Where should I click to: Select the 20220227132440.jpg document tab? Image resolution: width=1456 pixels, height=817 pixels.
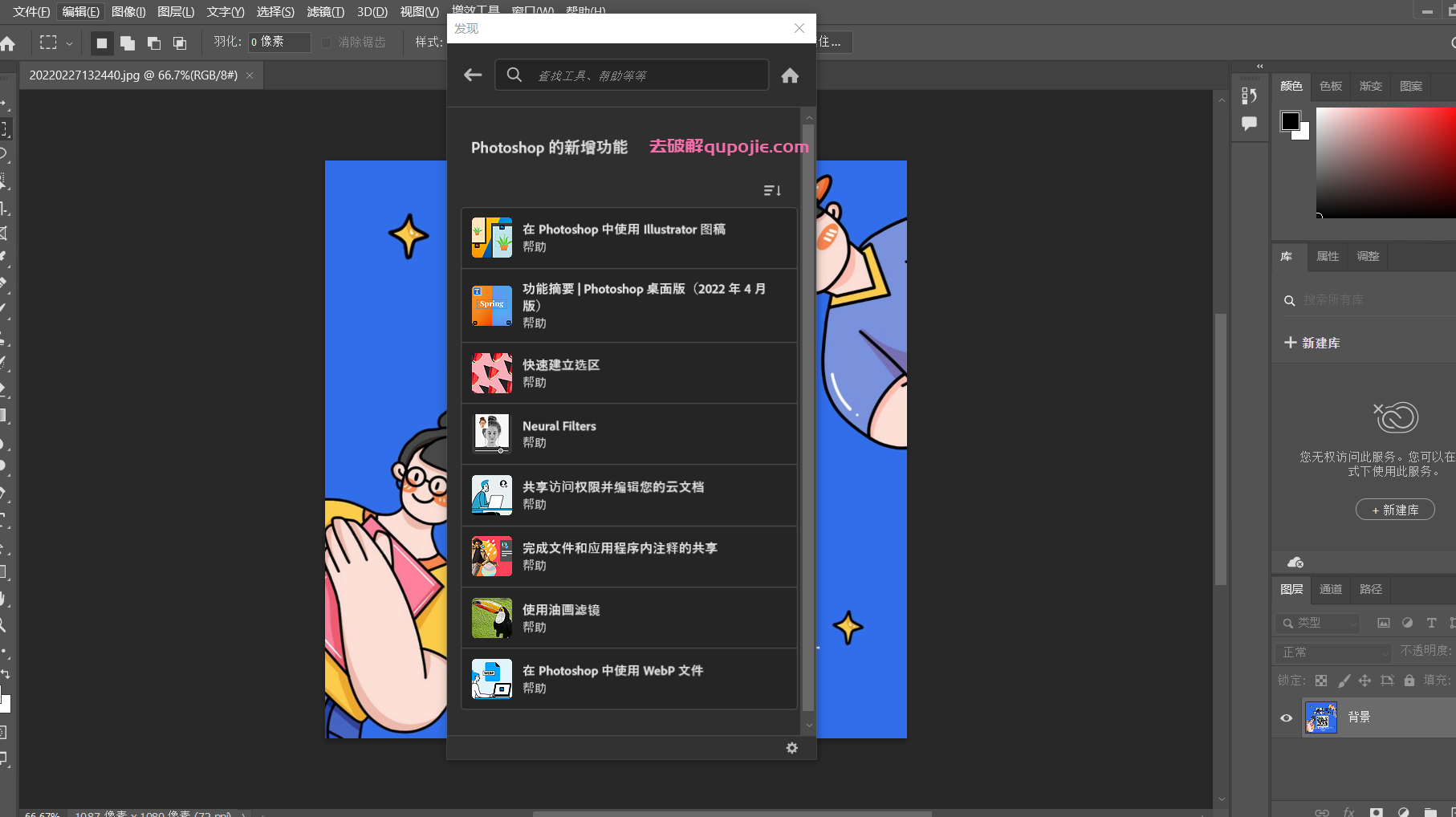(x=133, y=75)
